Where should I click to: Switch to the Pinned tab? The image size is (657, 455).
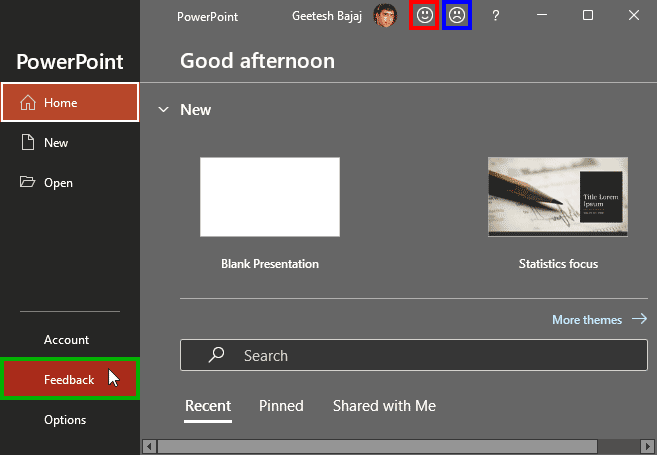coord(281,406)
